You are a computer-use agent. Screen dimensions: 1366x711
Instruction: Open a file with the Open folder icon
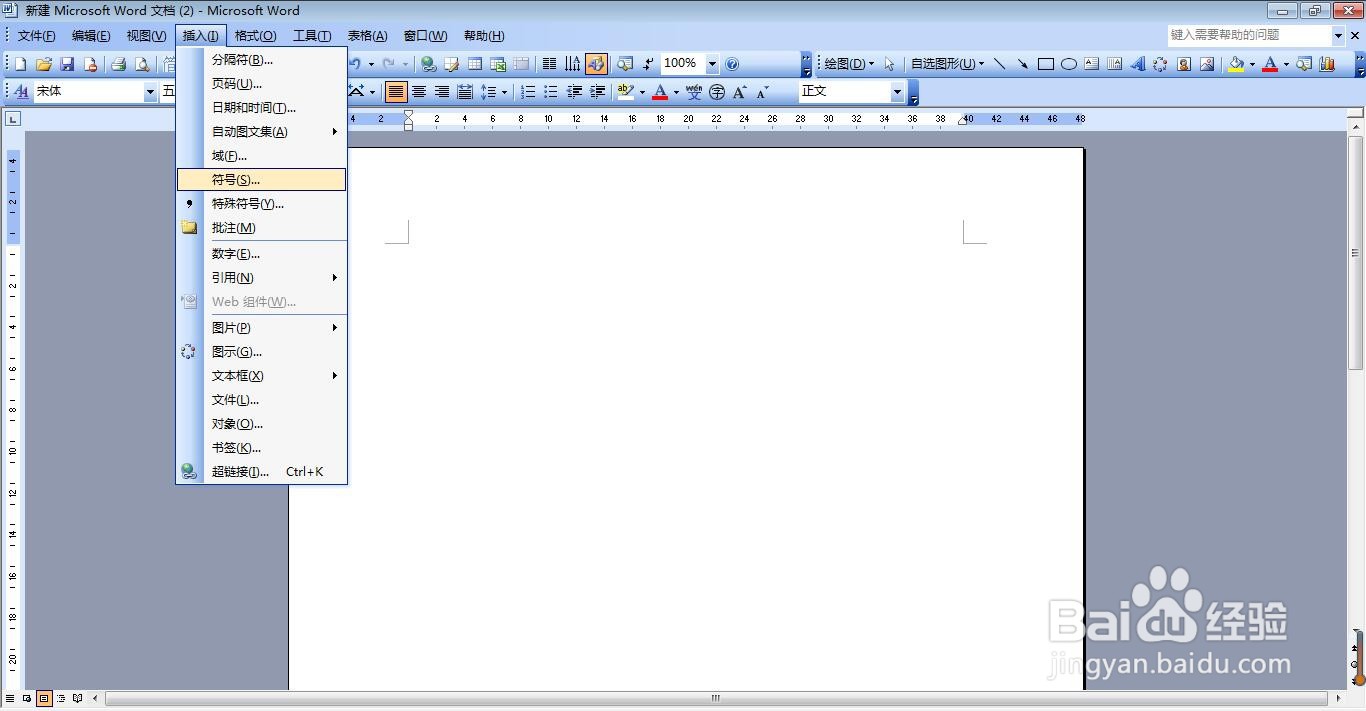[44, 64]
